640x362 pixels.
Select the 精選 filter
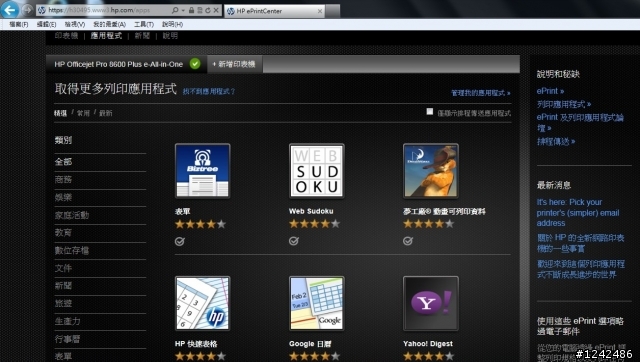click(x=60, y=113)
